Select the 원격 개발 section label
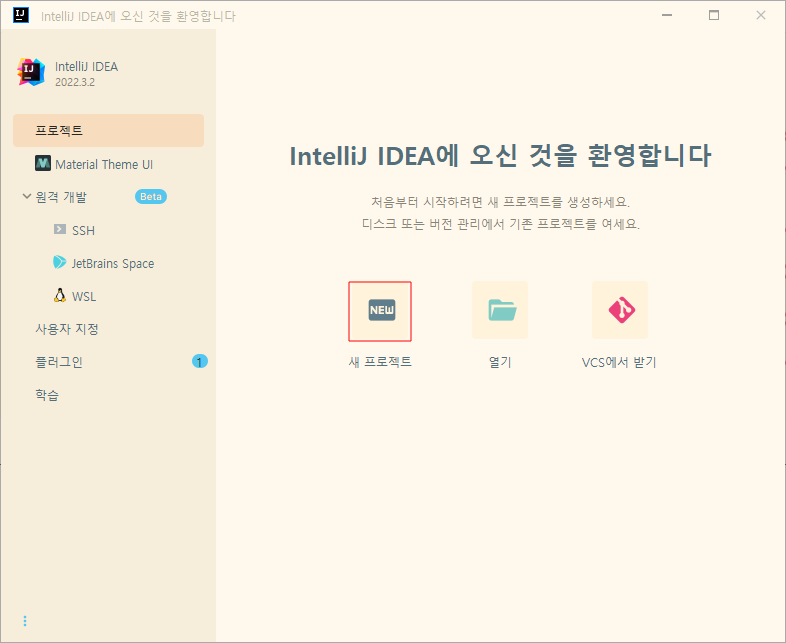 point(61,197)
